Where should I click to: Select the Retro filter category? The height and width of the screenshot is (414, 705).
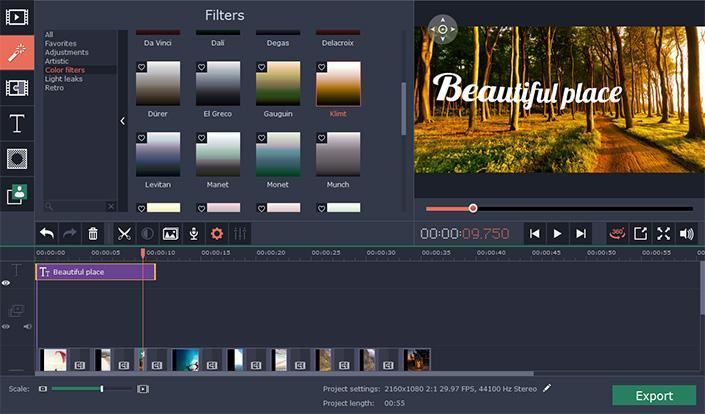[54, 88]
